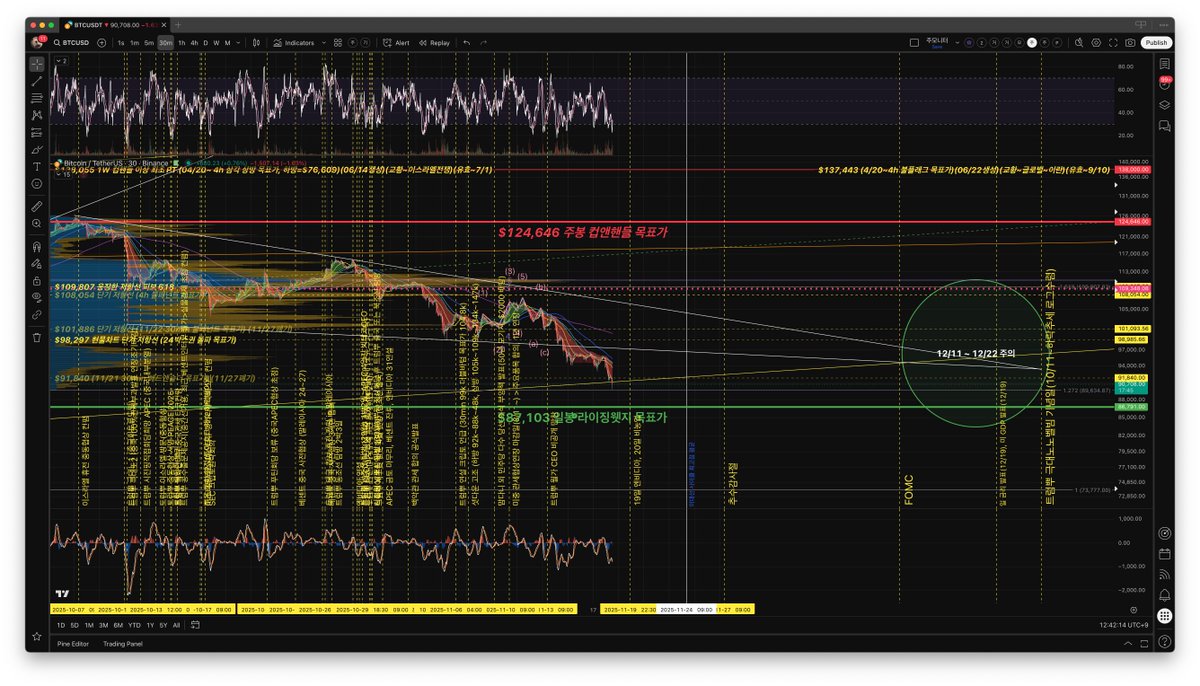Switch to 1m timeframe
1200x686 pixels.
click(135, 43)
